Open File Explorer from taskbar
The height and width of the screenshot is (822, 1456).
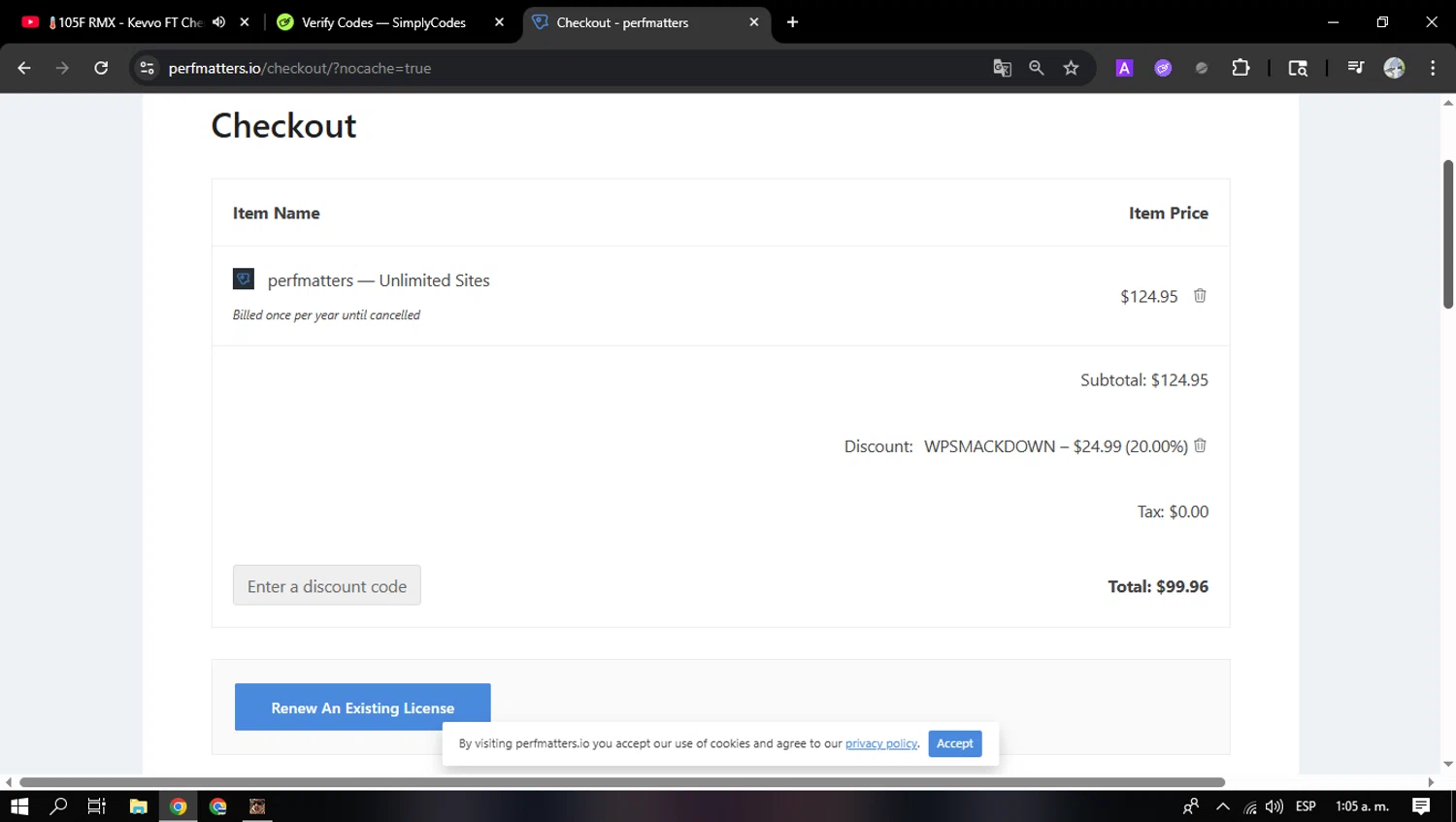click(138, 806)
